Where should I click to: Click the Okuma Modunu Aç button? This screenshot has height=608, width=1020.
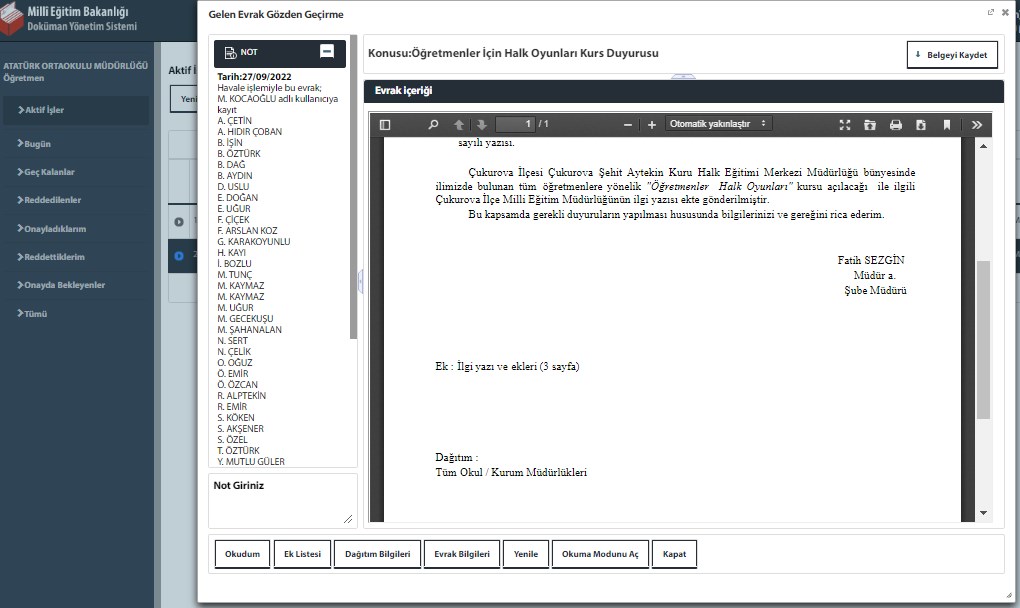tap(599, 554)
